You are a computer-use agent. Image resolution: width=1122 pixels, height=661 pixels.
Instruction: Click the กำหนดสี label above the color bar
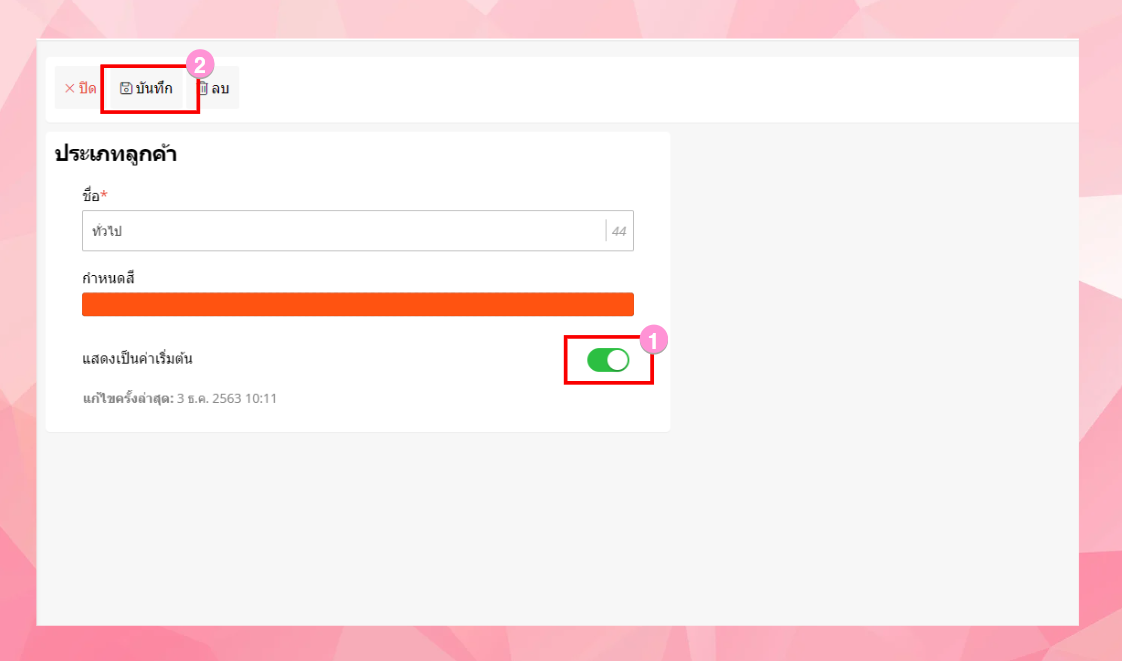click(x=108, y=278)
